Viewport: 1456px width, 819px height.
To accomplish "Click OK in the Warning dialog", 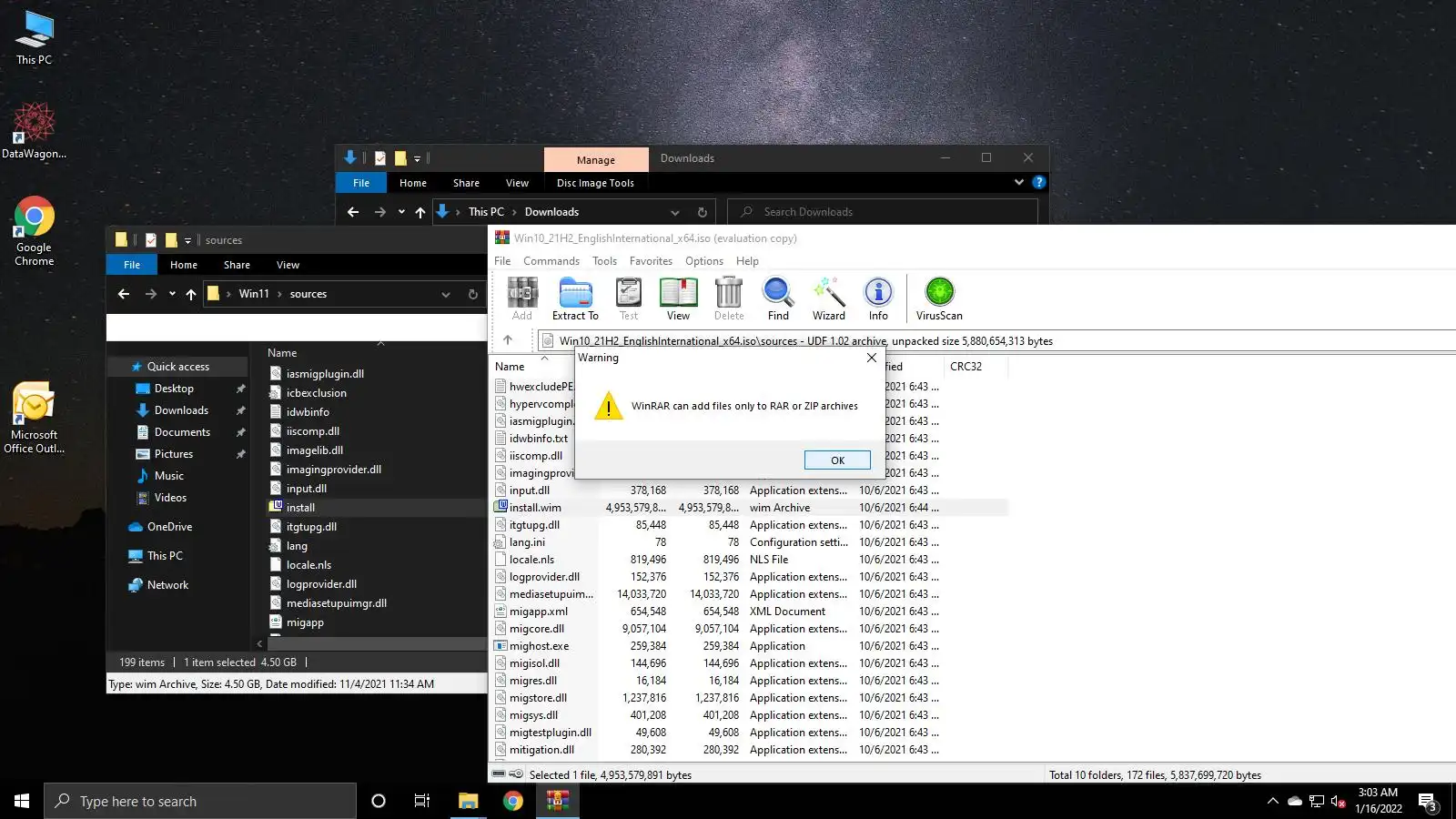I will pyautogui.click(x=837, y=460).
